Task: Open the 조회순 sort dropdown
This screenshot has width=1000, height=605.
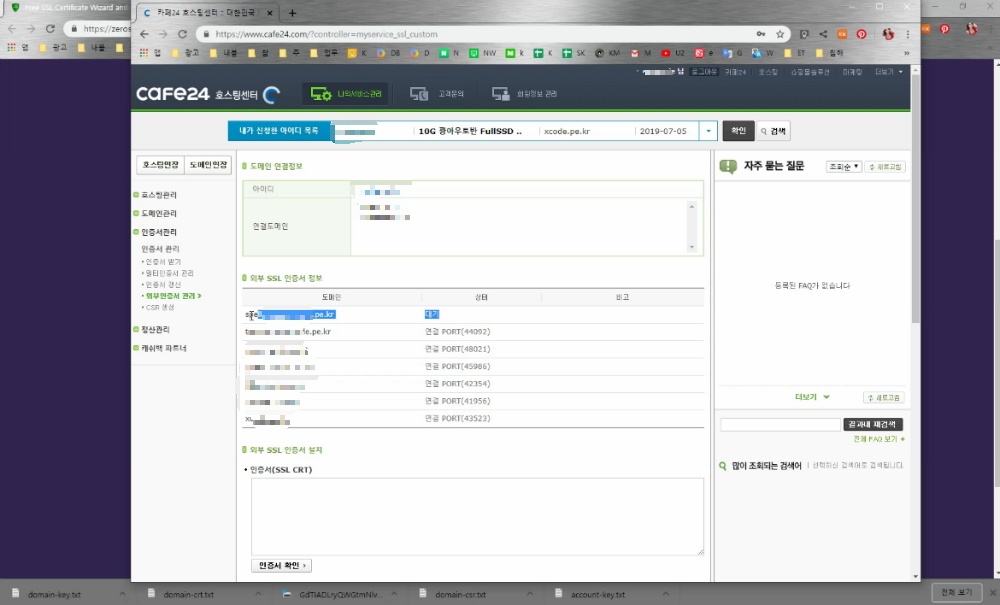Action: 843,166
